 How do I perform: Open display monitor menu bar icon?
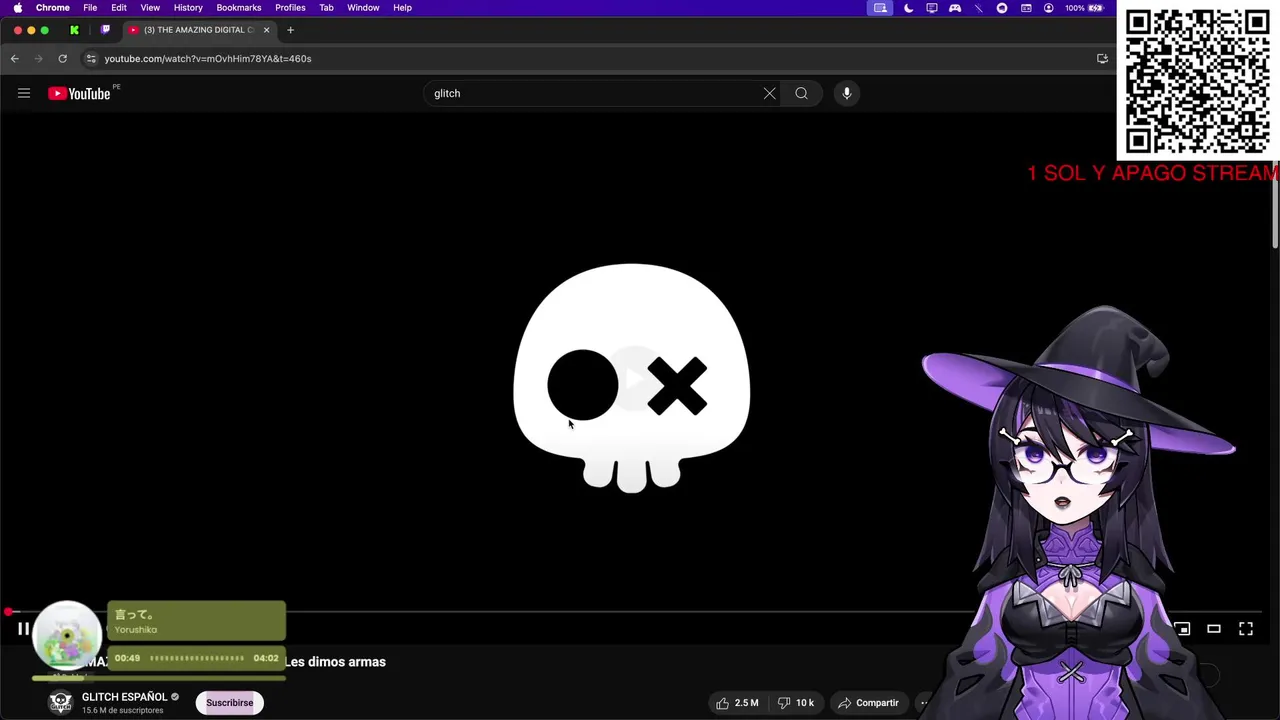pyautogui.click(x=932, y=8)
